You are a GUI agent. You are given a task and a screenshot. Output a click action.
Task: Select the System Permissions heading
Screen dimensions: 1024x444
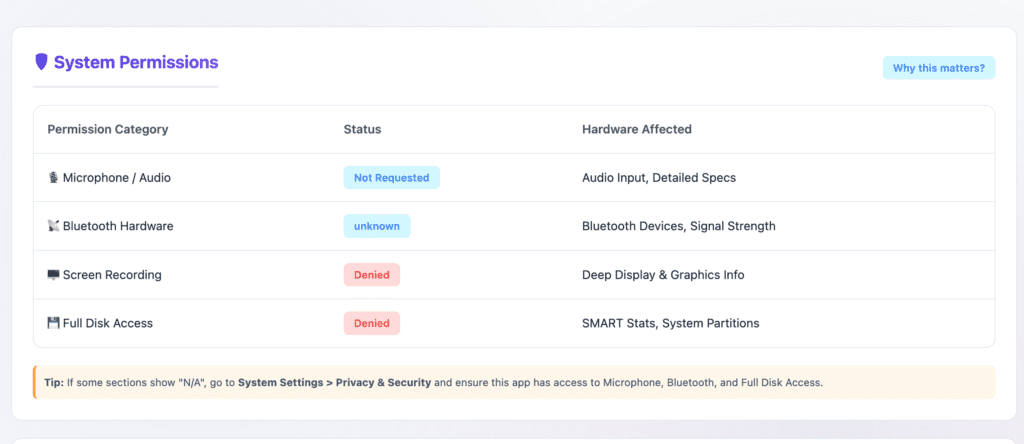coord(136,63)
